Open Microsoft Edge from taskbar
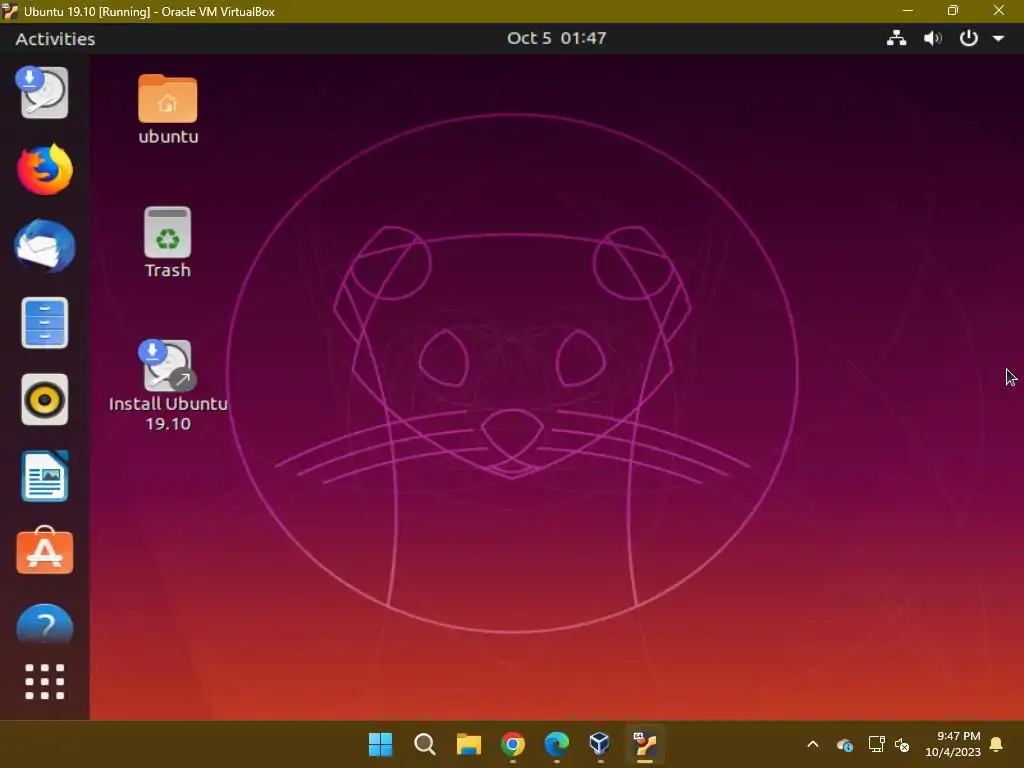The width and height of the screenshot is (1024, 768). click(556, 744)
